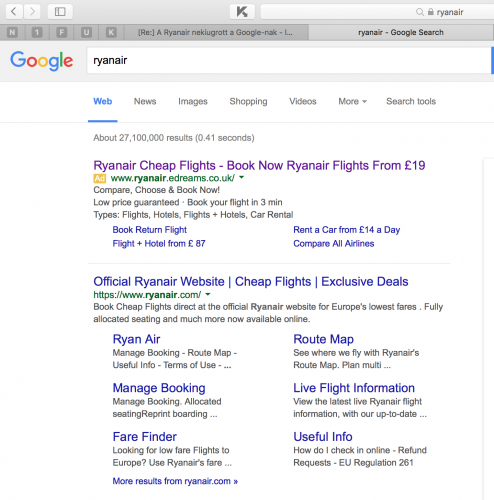Switch to Images results
The width and height of the screenshot is (494, 500).
click(x=193, y=101)
